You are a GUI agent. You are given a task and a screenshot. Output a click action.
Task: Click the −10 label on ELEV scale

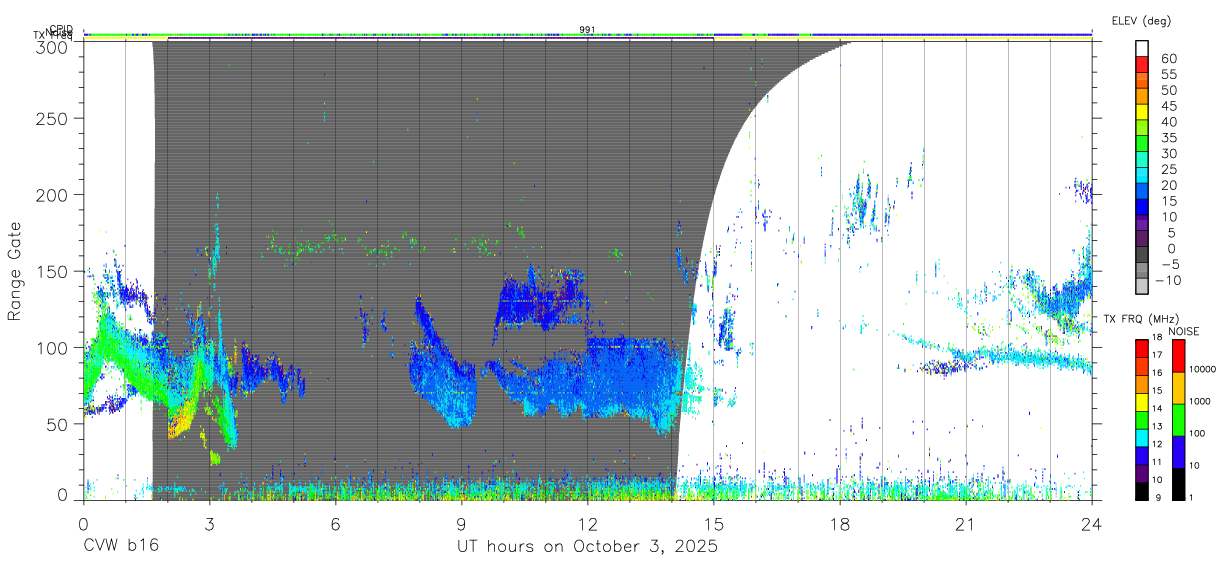1168,280
